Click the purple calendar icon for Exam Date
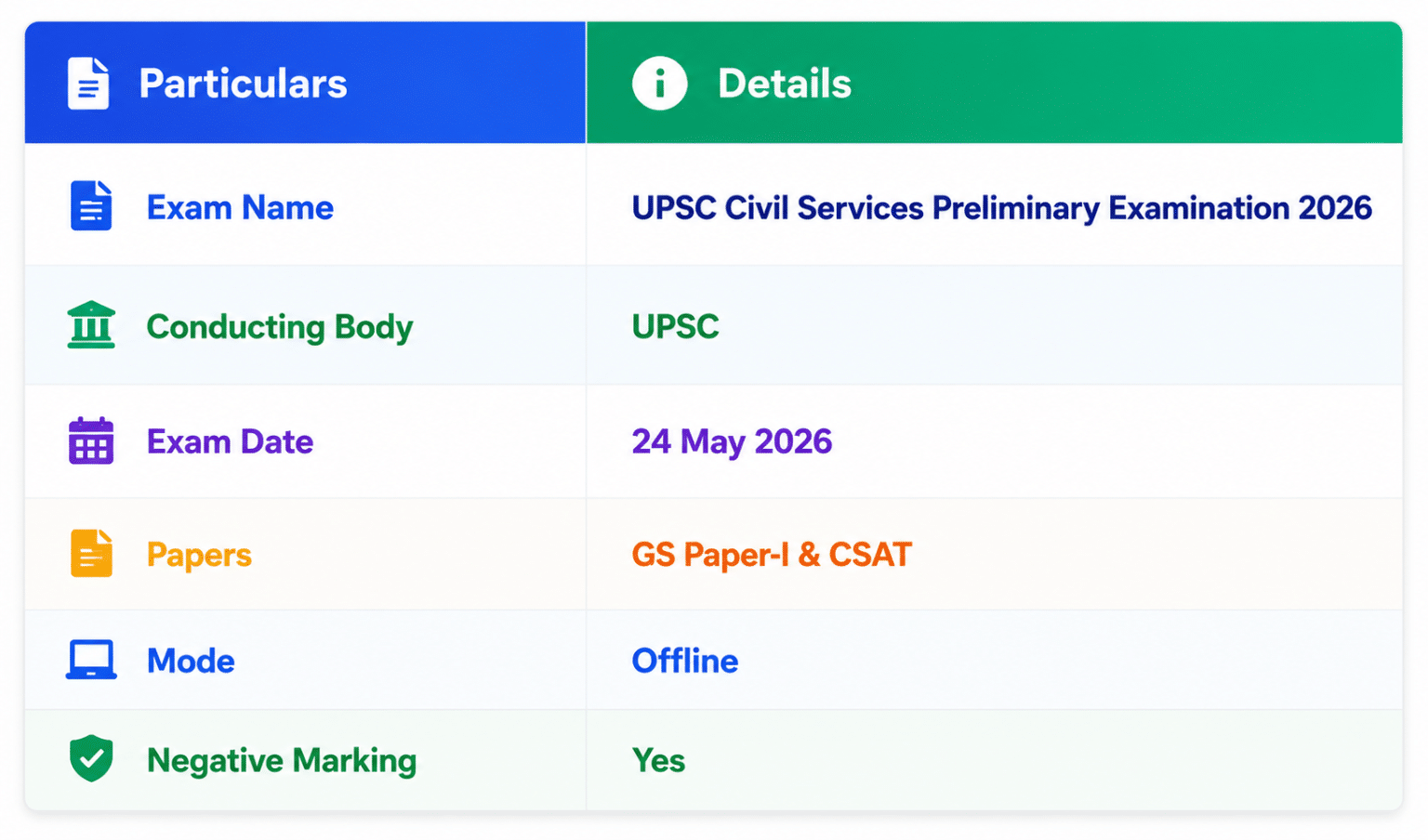The width and height of the screenshot is (1428, 840). [x=91, y=440]
